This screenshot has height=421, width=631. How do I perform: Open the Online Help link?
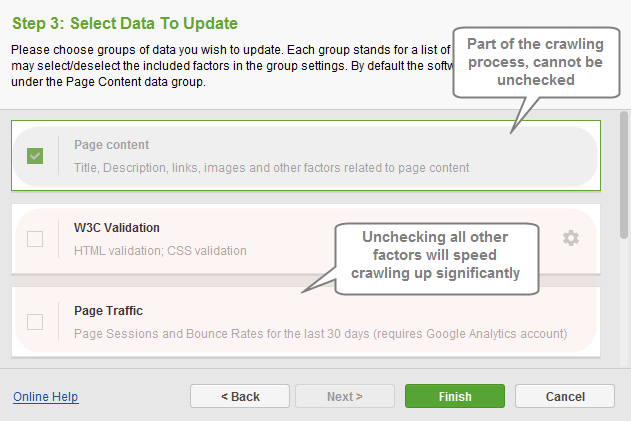point(46,396)
